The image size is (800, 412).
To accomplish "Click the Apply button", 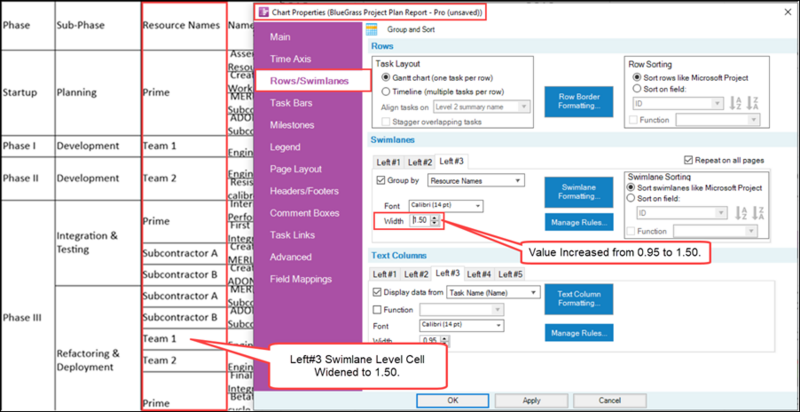I will 531,400.
